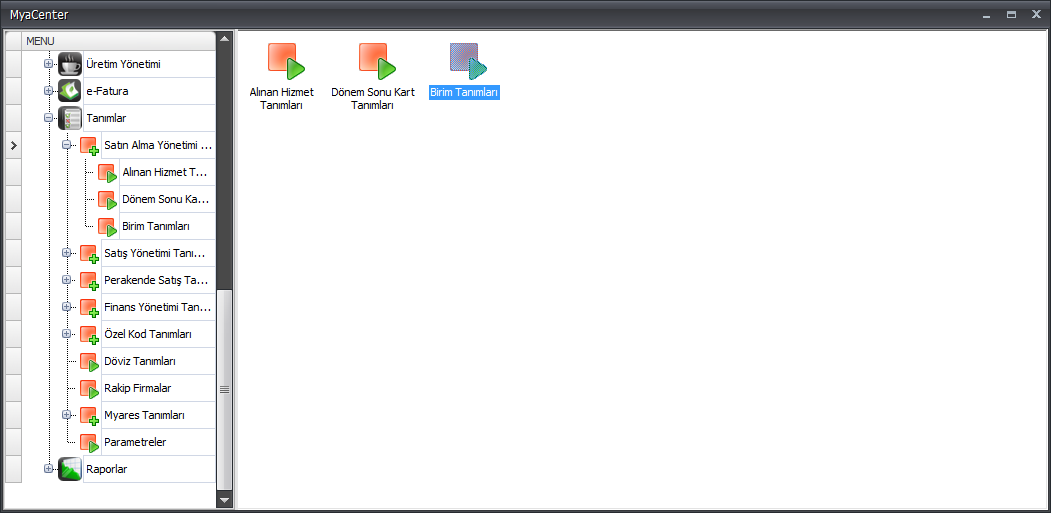Close the MyaCenter window

point(1036,15)
